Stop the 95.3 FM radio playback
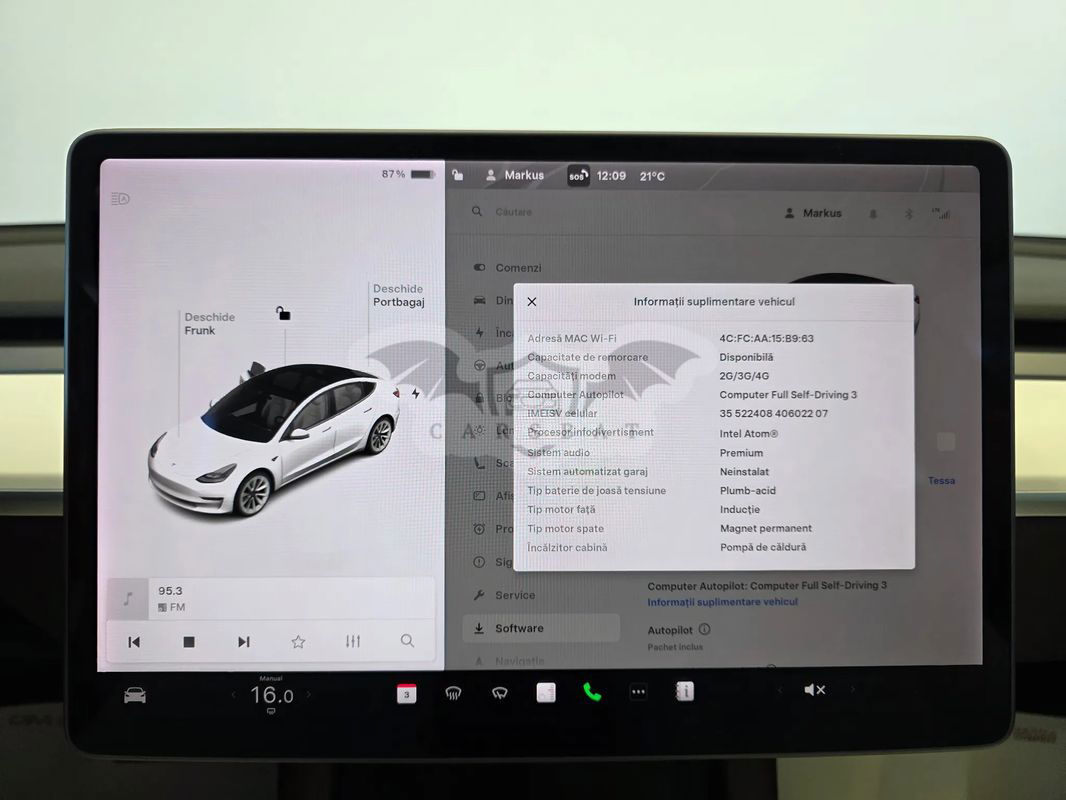The image size is (1066, 800). 189,642
